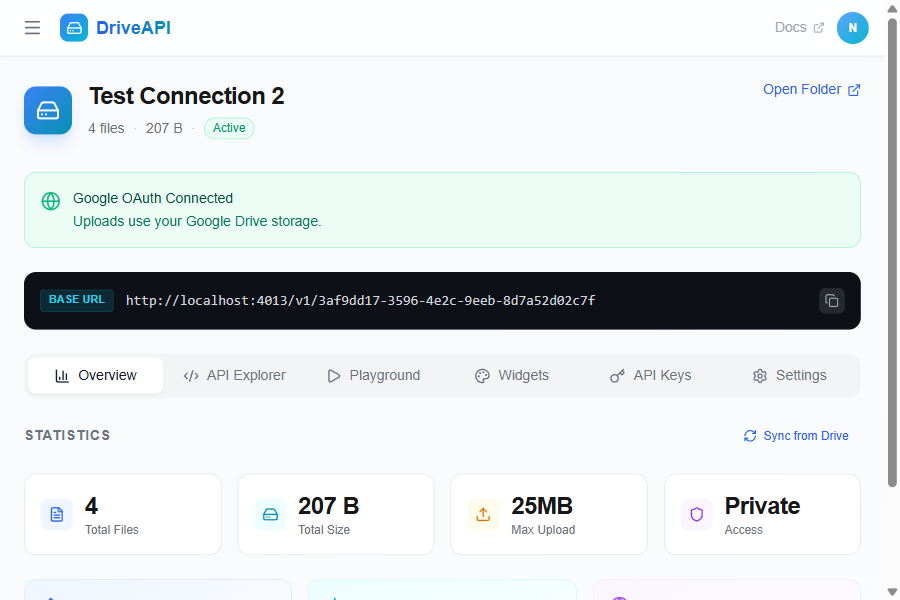Click the N user avatar
This screenshot has width=900, height=600.
(x=852, y=27)
